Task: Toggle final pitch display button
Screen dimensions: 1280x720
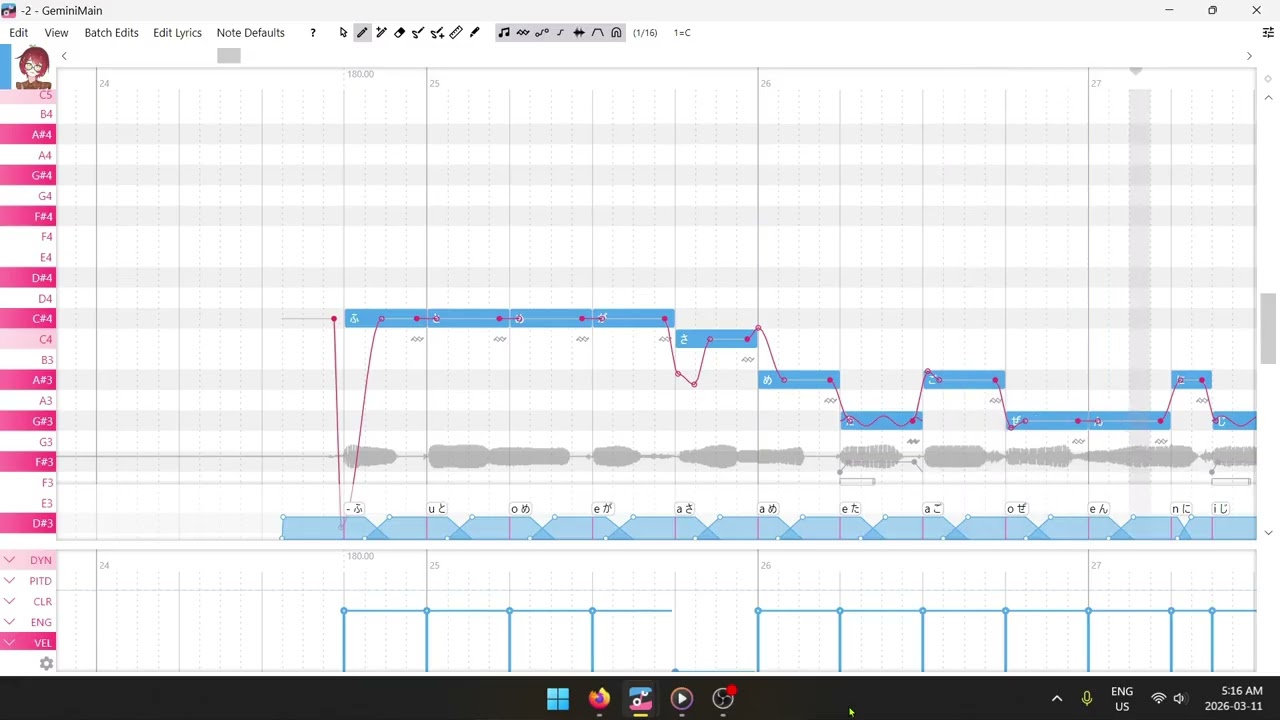Action: coord(560,33)
